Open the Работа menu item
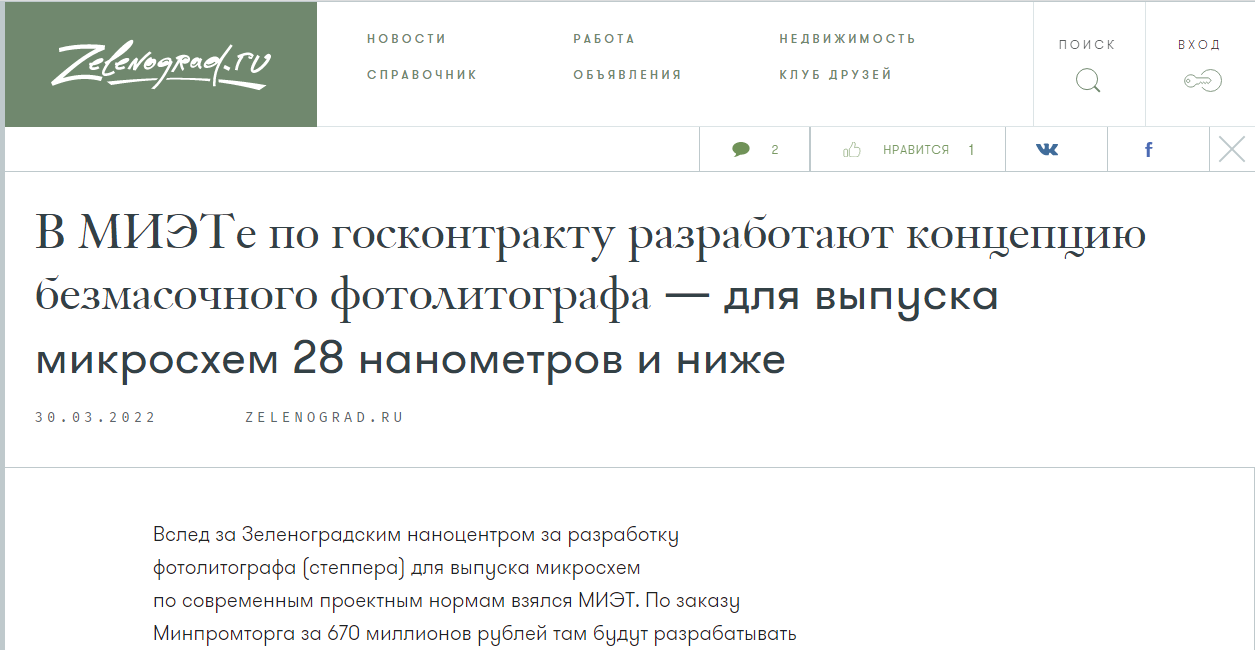This screenshot has height=650, width=1255. tap(604, 39)
